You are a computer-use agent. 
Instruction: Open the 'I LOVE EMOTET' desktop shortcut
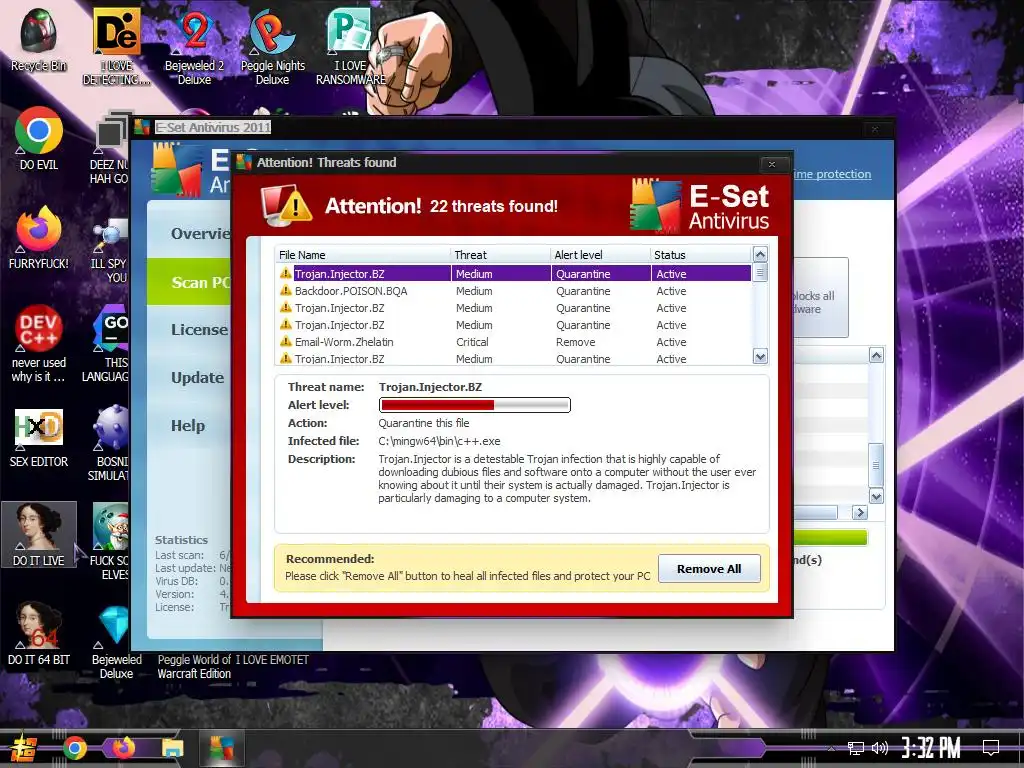[271, 660]
